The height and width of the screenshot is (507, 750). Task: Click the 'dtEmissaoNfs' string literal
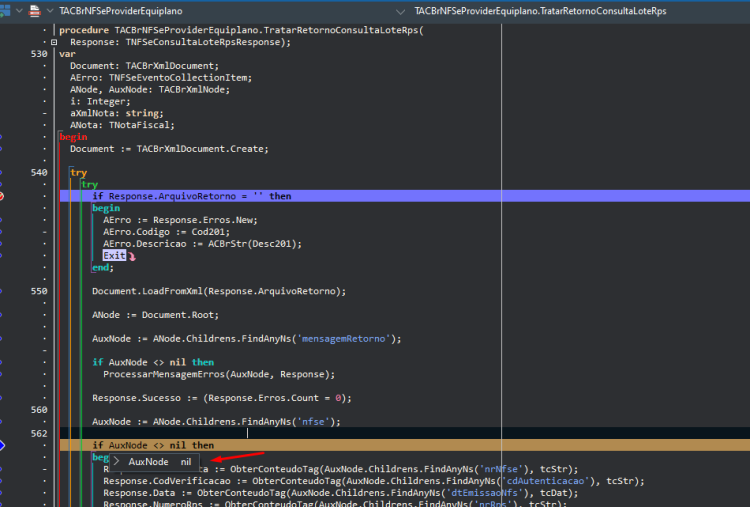click(x=484, y=493)
